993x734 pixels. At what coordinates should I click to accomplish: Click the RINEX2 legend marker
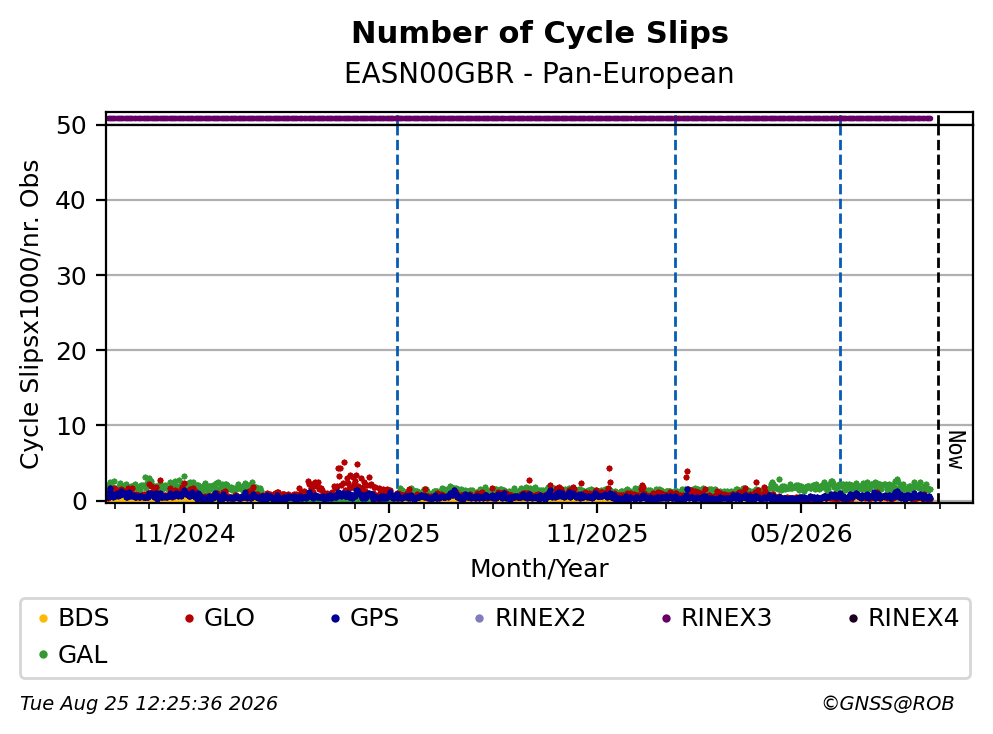coord(479,618)
